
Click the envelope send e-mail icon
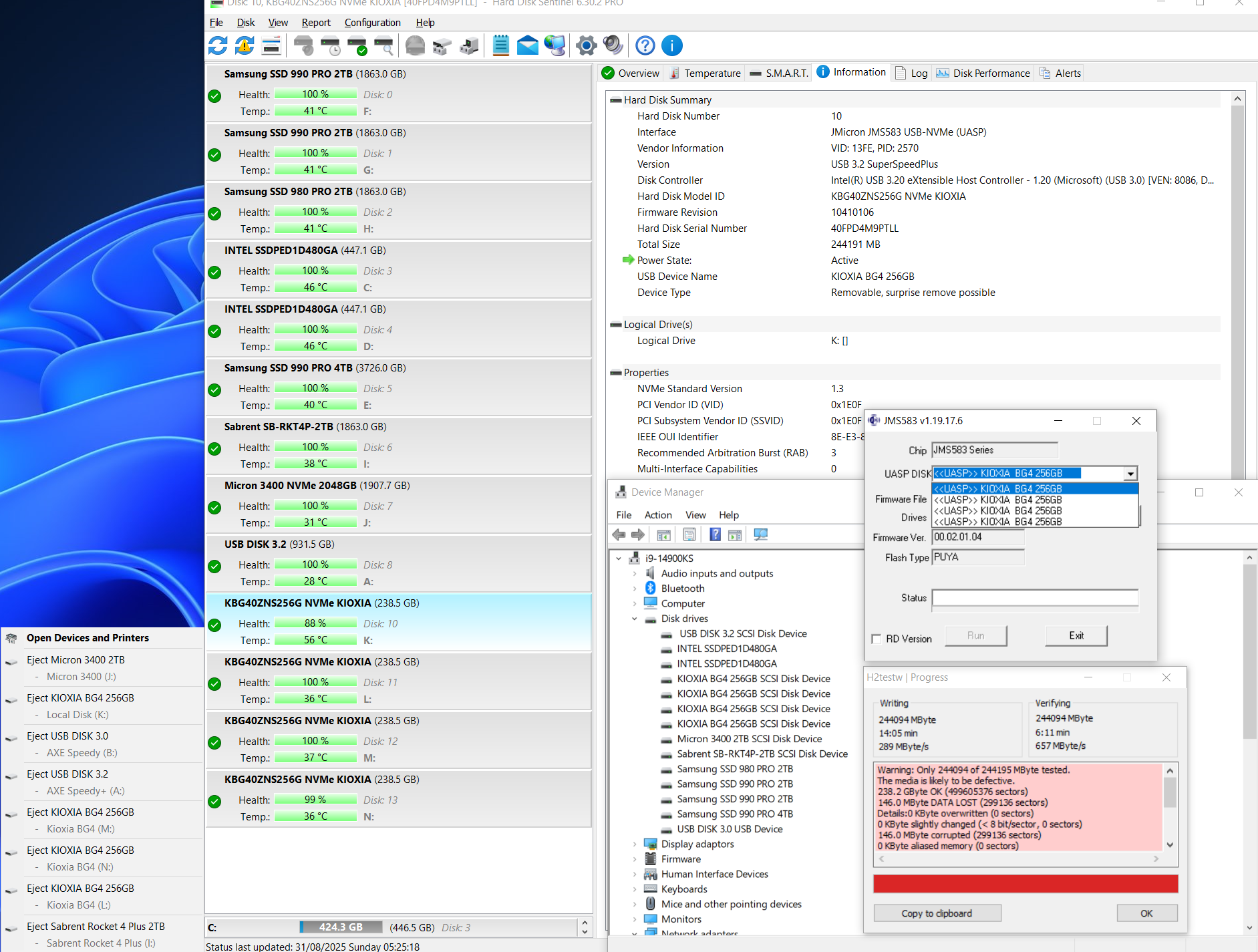coord(528,45)
